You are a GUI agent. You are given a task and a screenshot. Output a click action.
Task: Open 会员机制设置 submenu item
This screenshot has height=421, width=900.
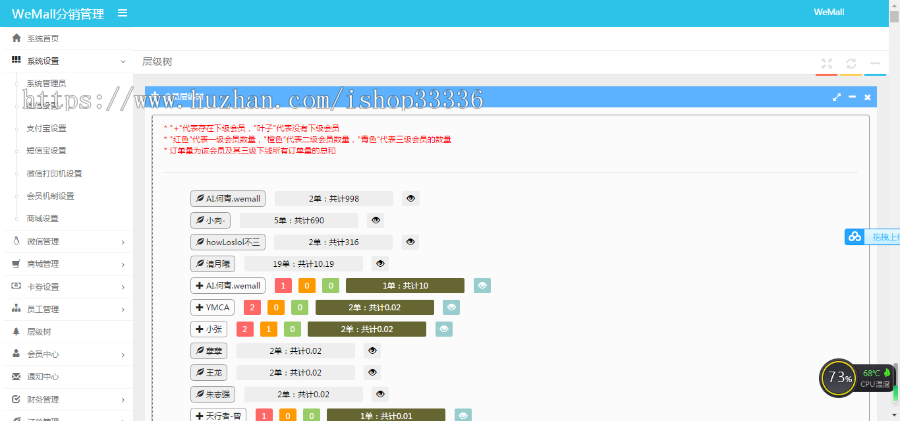51,196
